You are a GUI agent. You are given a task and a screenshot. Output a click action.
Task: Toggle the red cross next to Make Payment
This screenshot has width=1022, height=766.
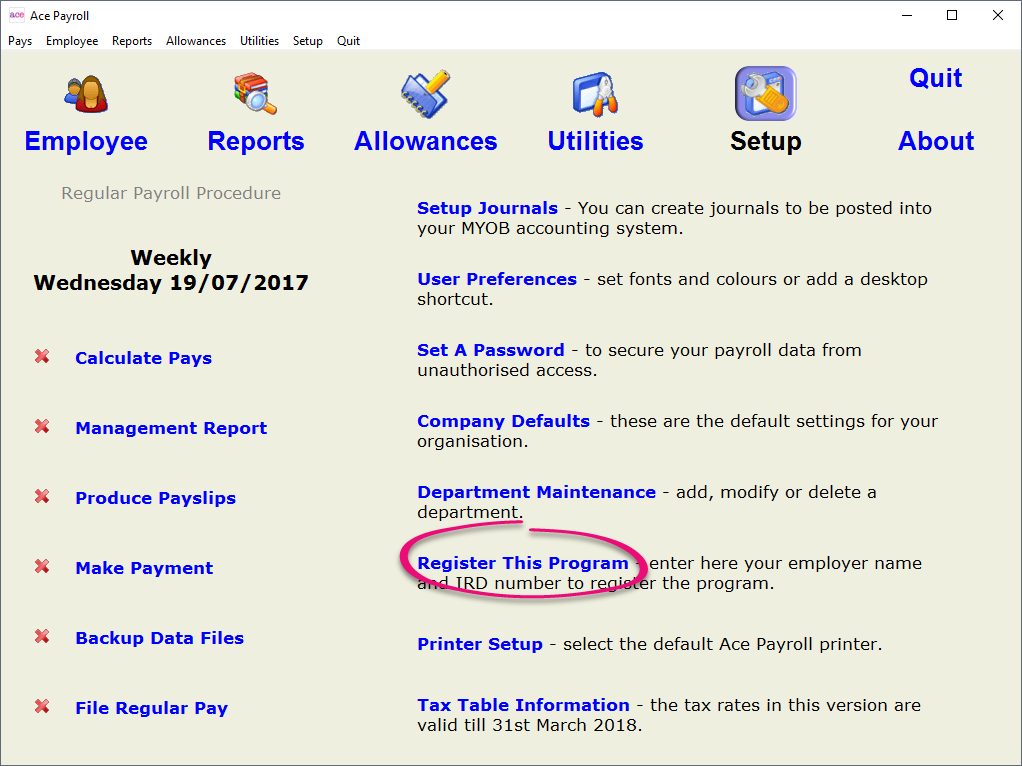pos(43,567)
